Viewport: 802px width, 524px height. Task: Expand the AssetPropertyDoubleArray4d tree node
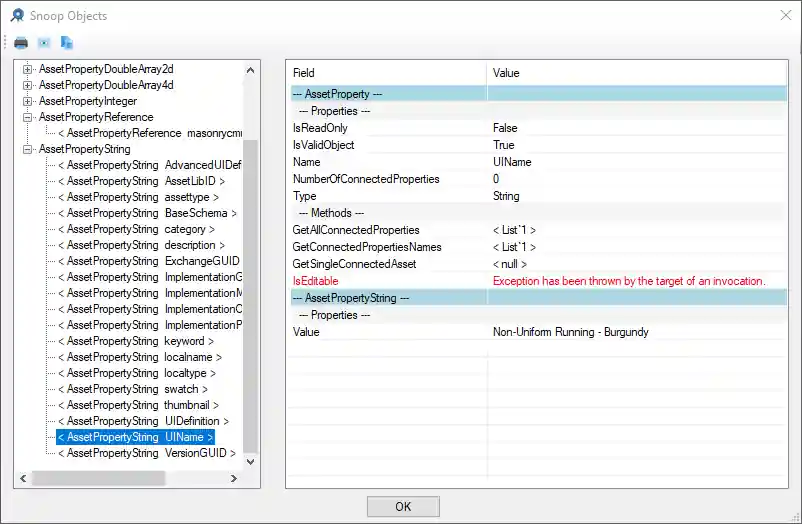(x=28, y=85)
